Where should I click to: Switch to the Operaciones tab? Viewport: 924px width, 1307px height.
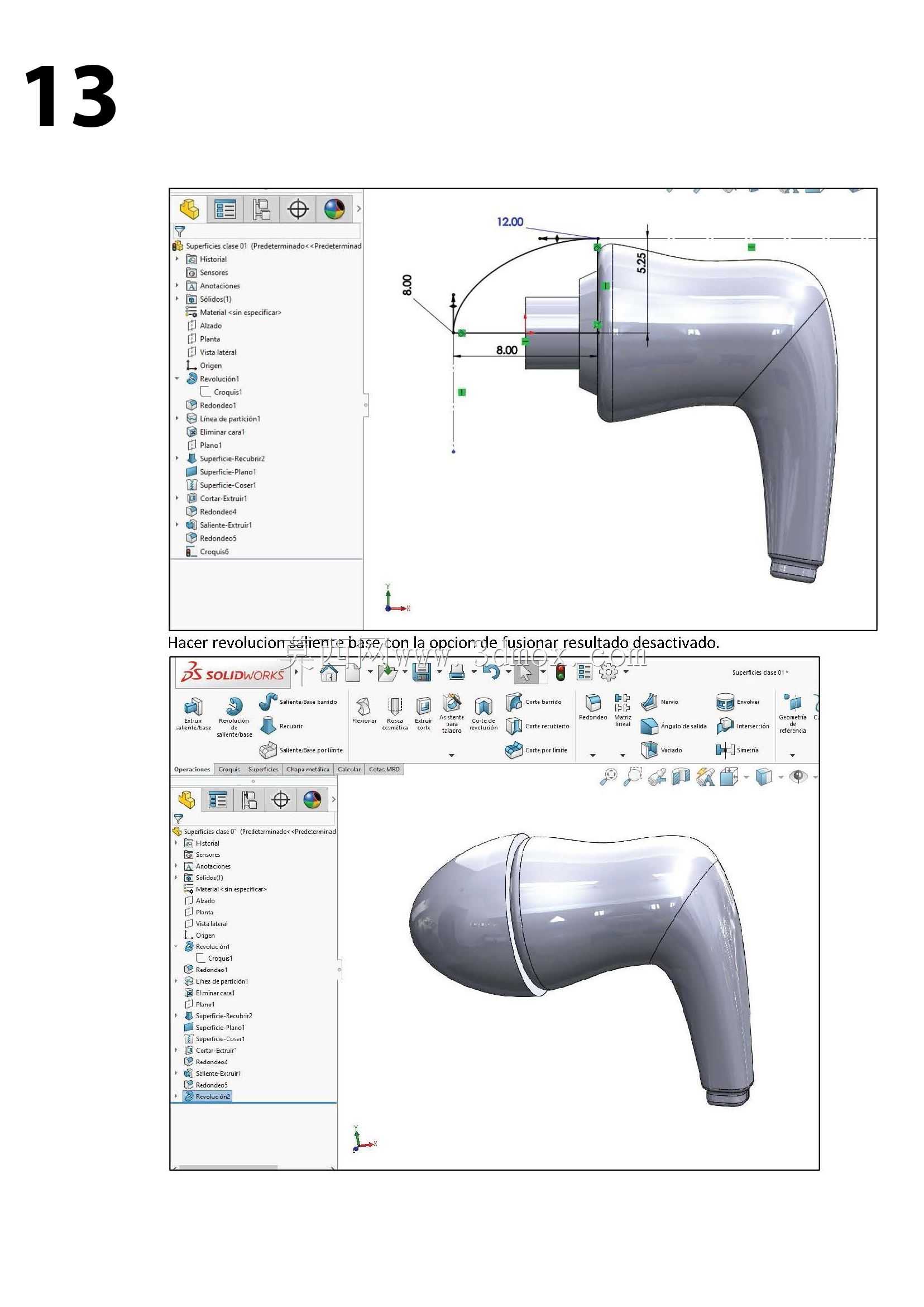(191, 770)
